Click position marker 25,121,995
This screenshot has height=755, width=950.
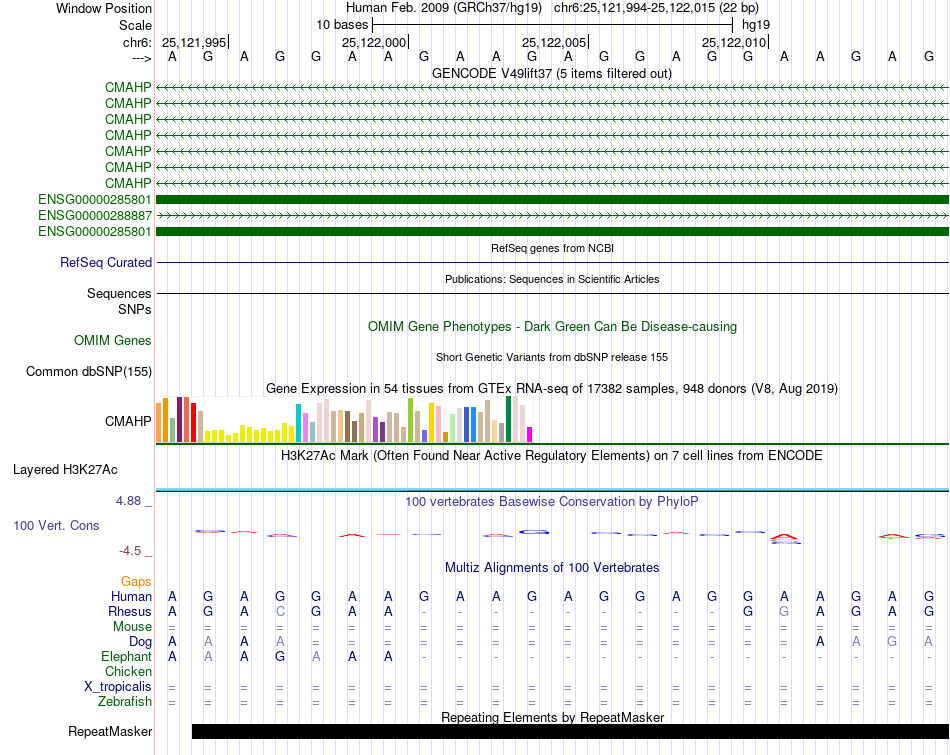pos(194,42)
